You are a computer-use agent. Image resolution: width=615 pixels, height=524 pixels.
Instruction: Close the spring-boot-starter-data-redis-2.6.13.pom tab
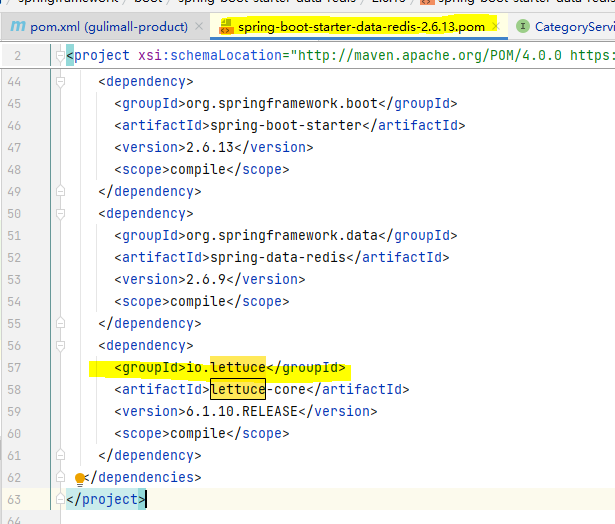click(496, 26)
